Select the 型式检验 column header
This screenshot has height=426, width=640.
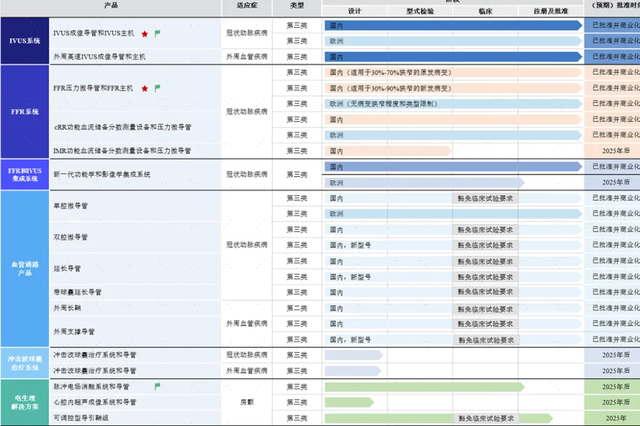420,11
